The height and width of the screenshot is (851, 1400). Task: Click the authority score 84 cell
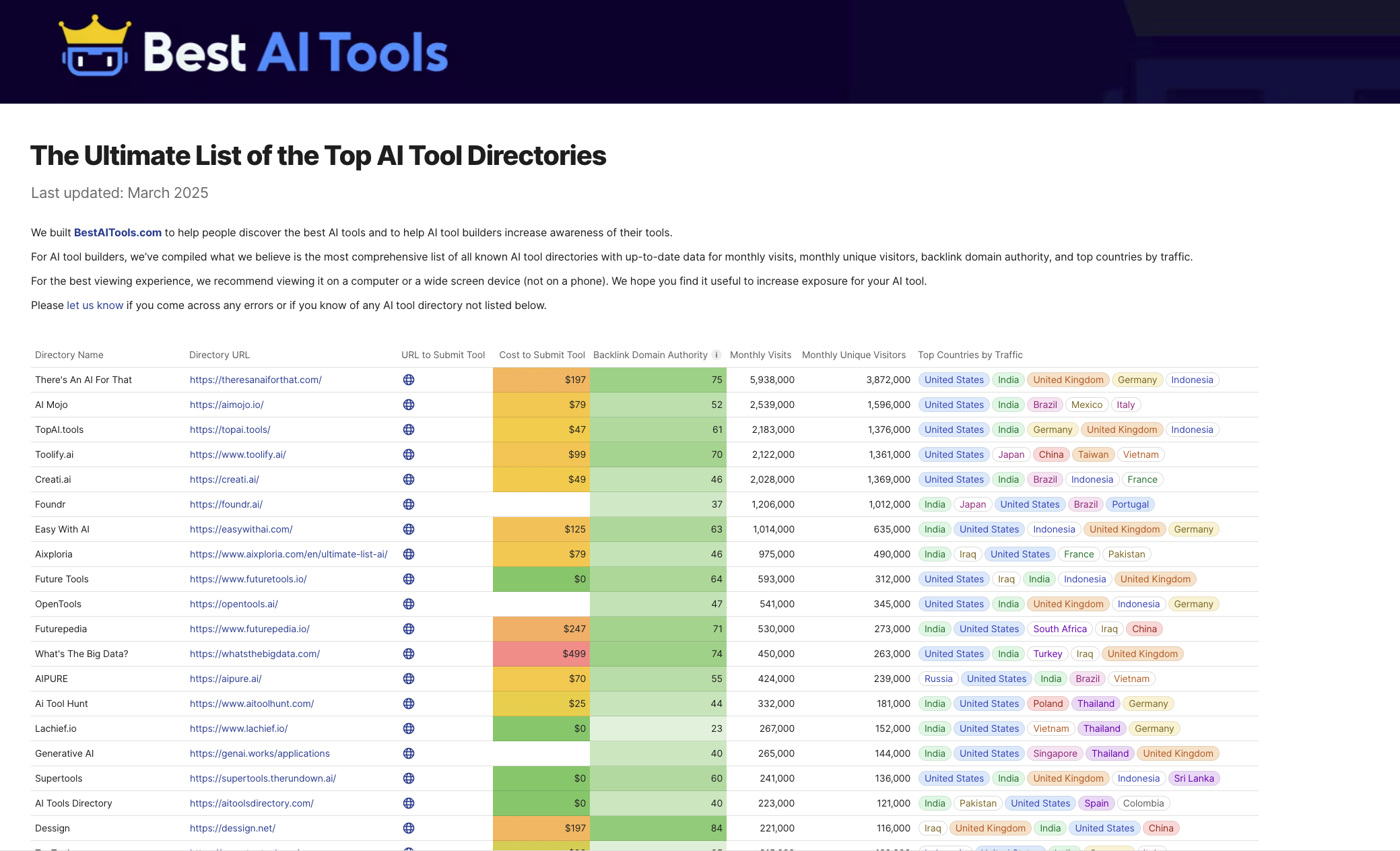(x=658, y=828)
